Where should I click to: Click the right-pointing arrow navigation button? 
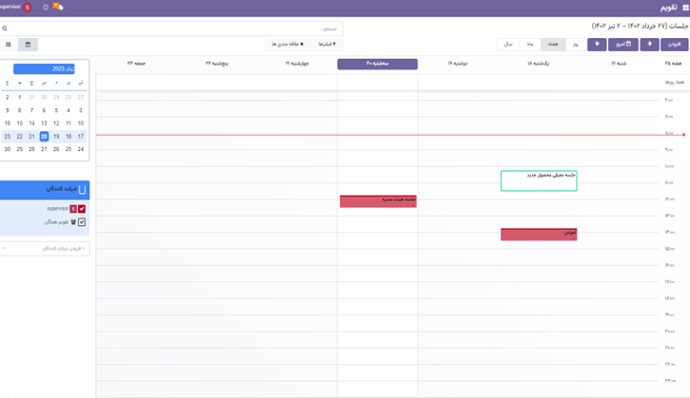[x=650, y=44]
